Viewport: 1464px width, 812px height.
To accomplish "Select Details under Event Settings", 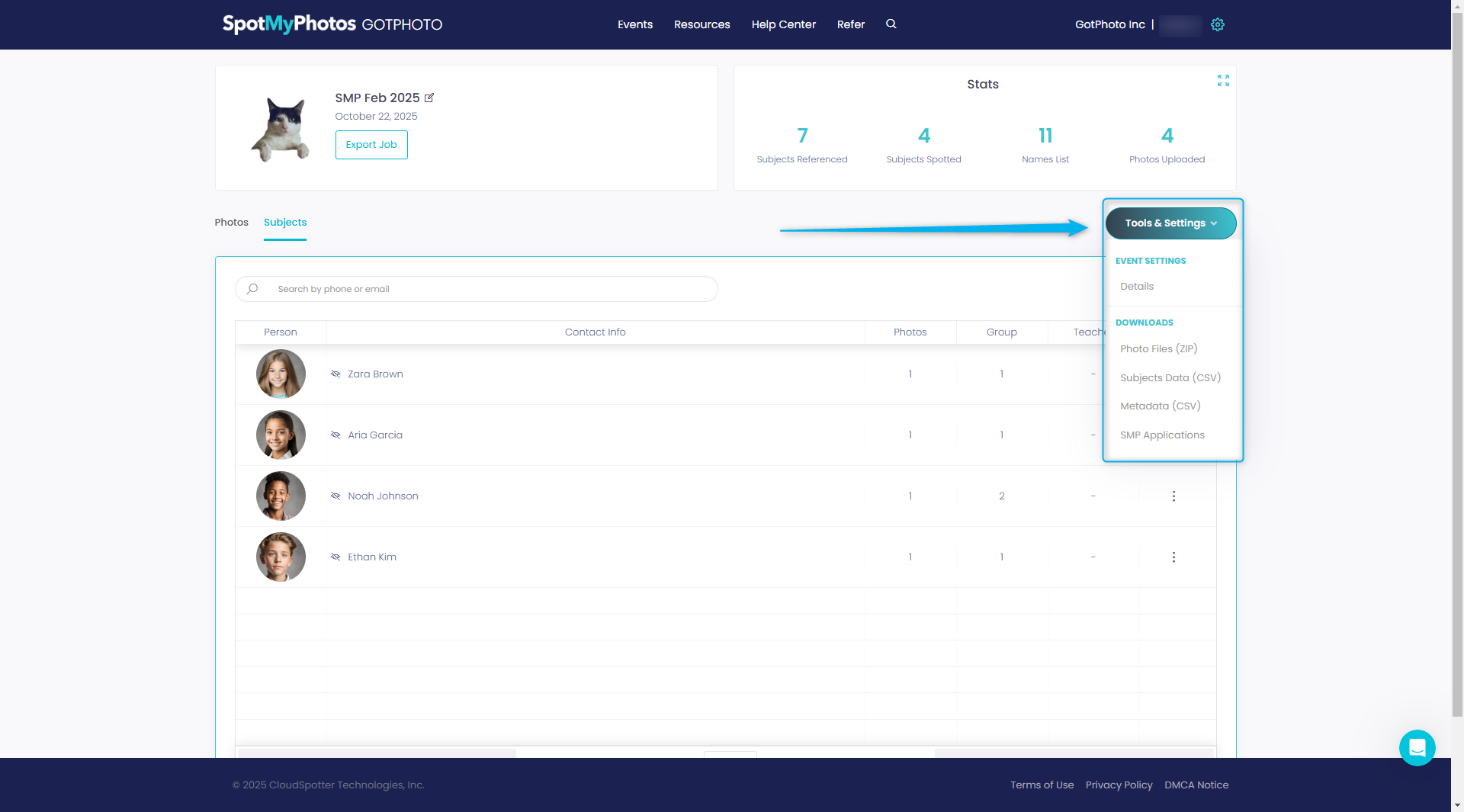I will point(1136,287).
